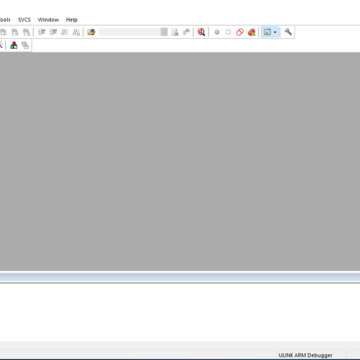Open the Manage Multi-Project Workspace icon
Screen dimensions: 360x360
(25, 45)
